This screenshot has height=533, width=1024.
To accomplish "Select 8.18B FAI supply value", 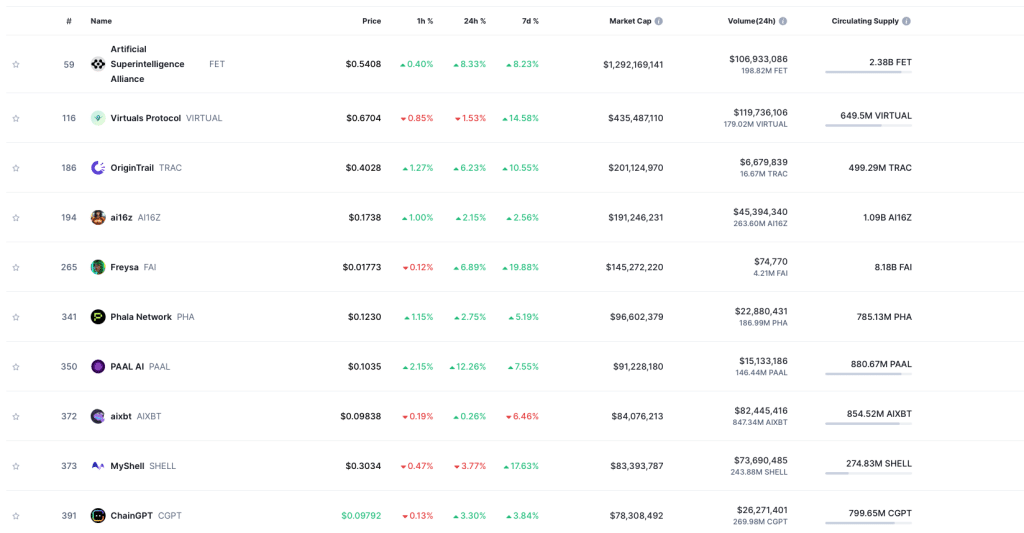I will pyautogui.click(x=893, y=267).
